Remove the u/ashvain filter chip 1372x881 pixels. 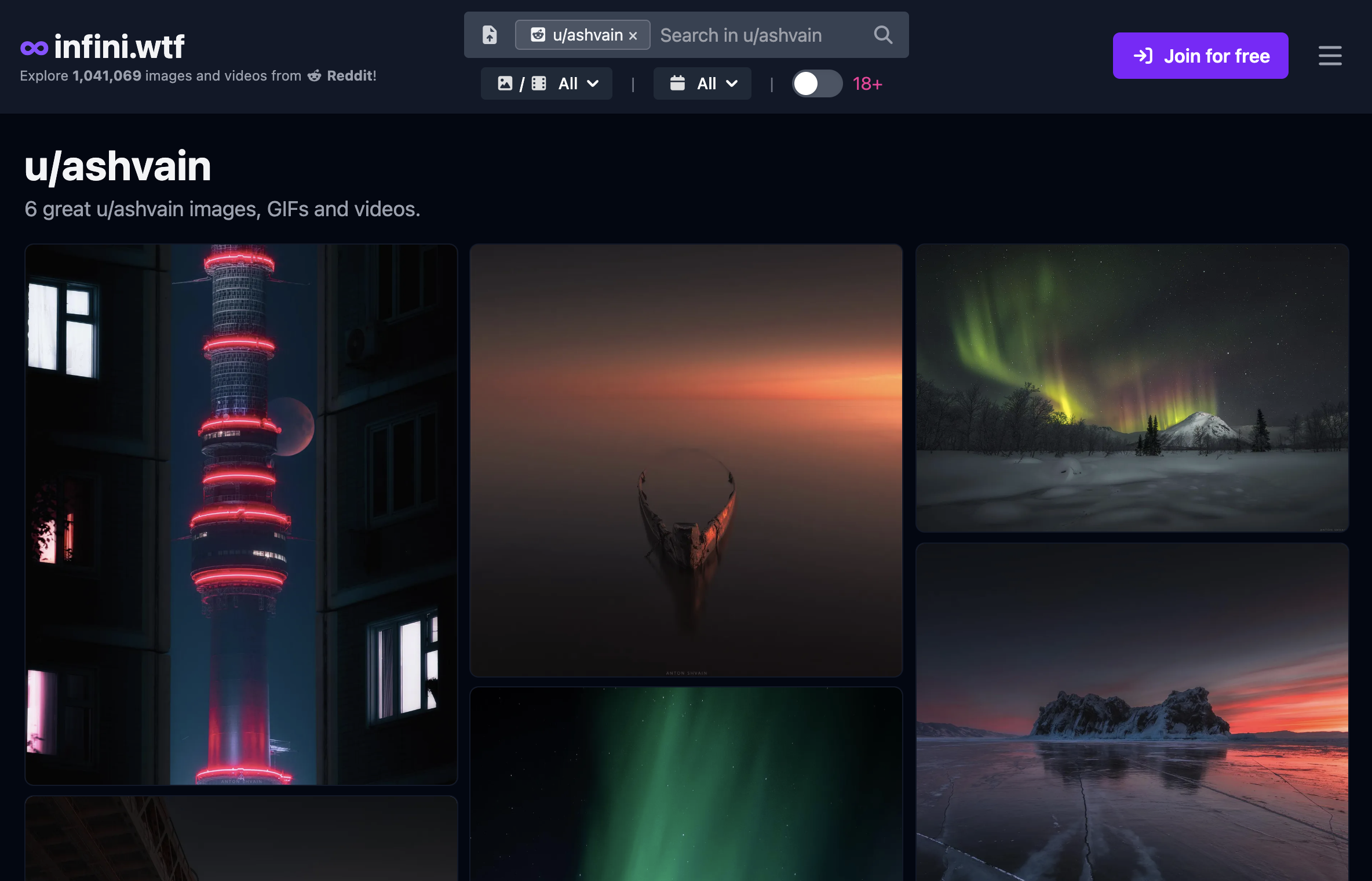tap(633, 35)
